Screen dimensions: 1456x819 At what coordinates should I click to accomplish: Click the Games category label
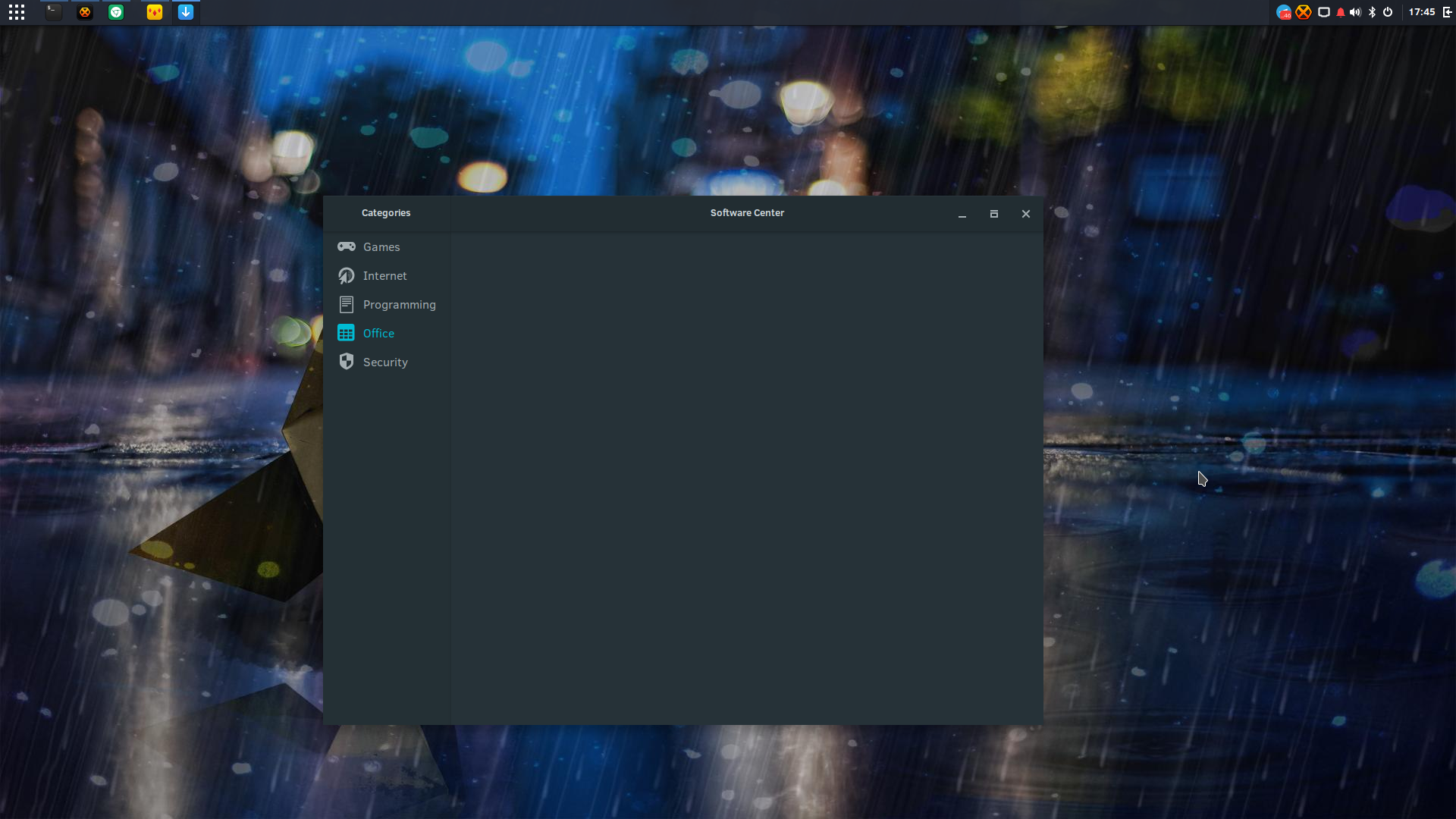click(x=381, y=247)
